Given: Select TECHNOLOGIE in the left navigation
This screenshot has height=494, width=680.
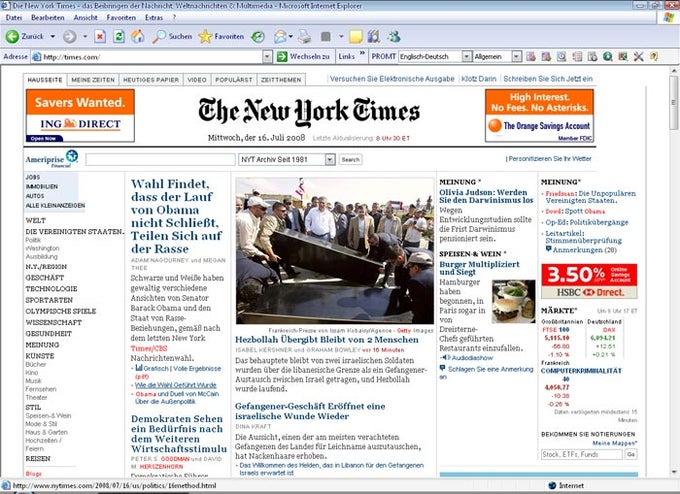Looking at the screenshot, I should [51, 289].
